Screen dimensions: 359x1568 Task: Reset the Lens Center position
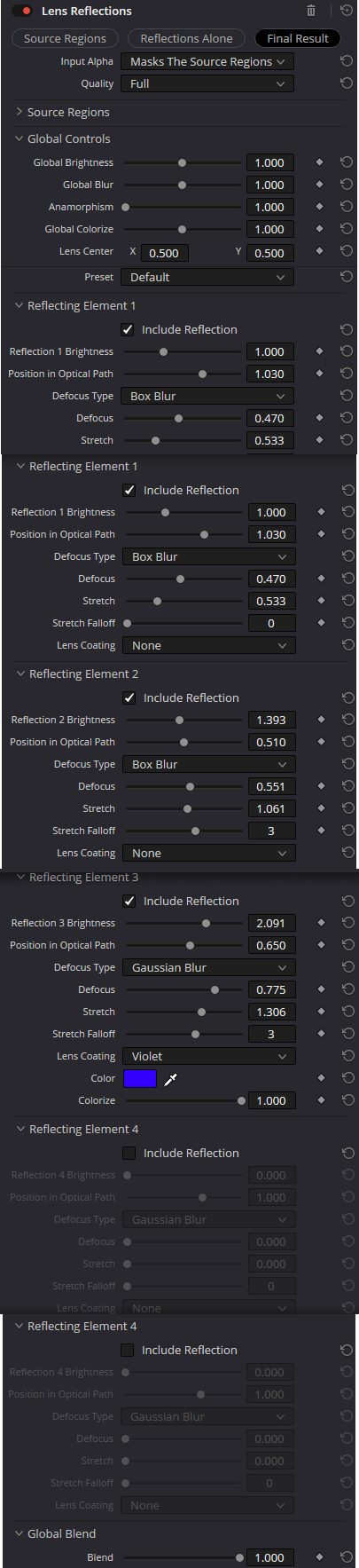346,251
